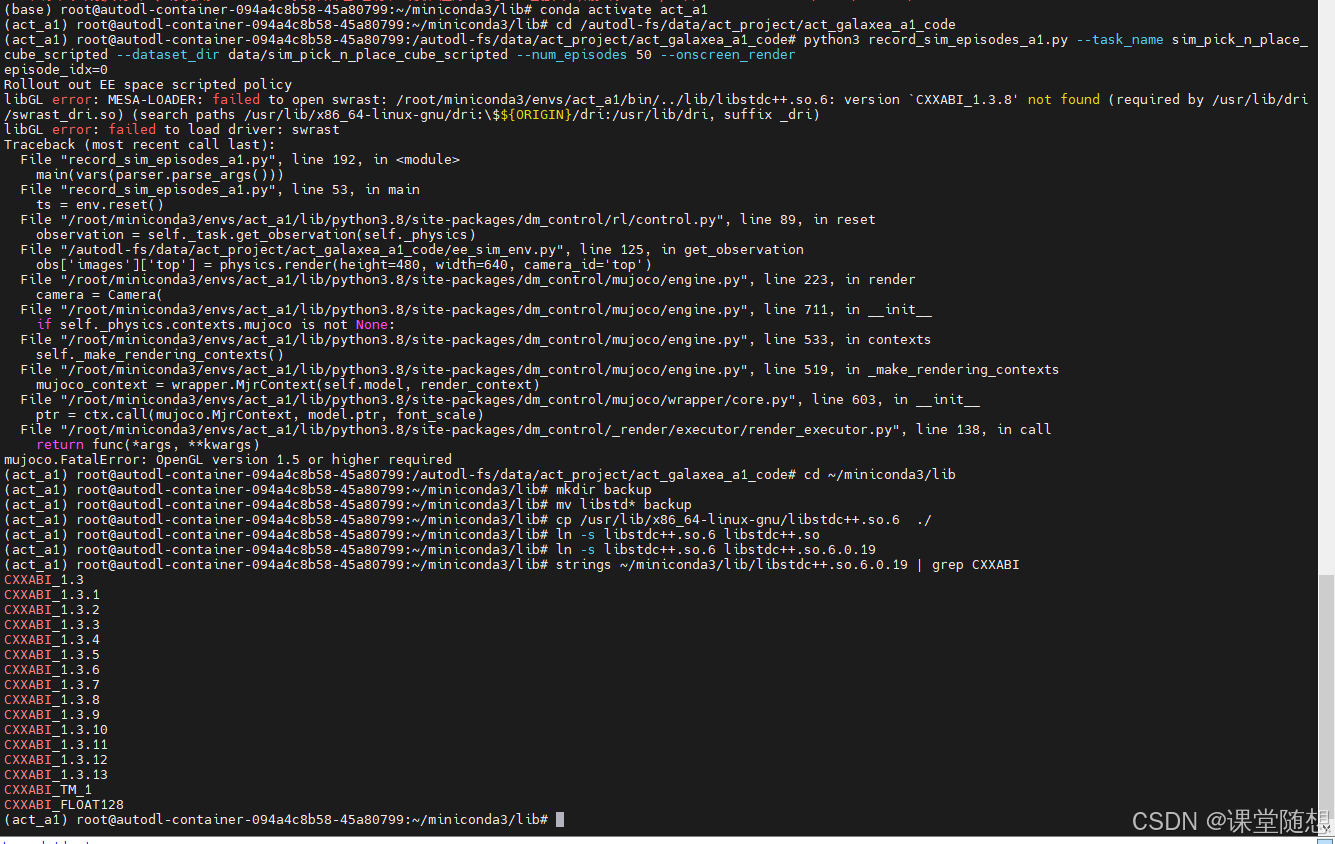Click the '--num_episodes 50' argument
The width and height of the screenshot is (1335, 844).
584,55
